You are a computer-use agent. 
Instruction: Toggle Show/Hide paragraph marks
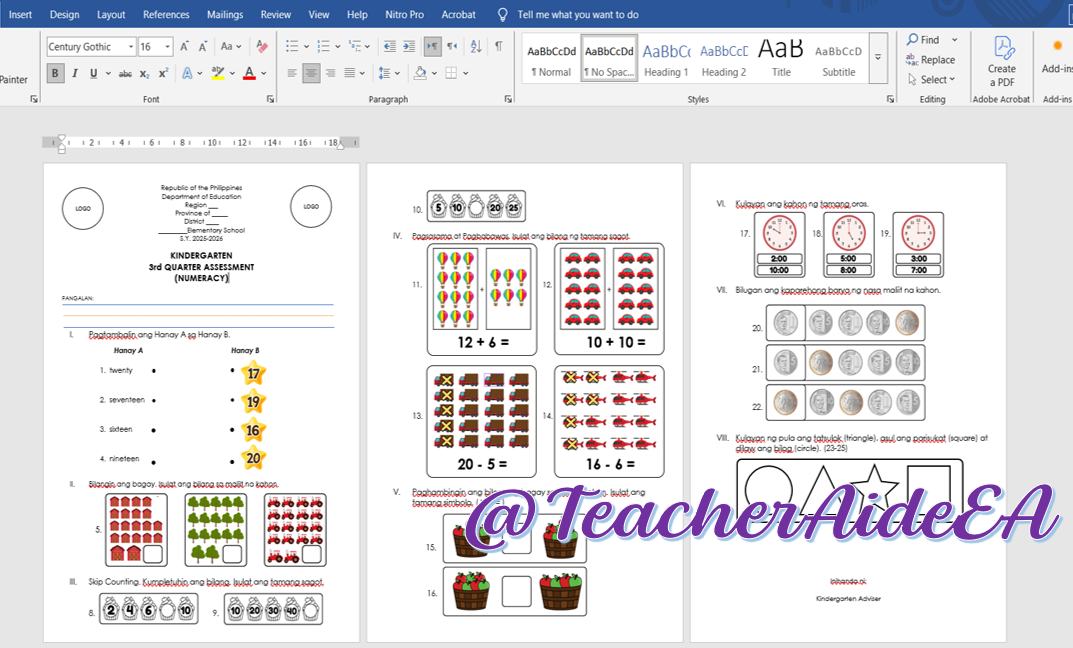[x=499, y=47]
